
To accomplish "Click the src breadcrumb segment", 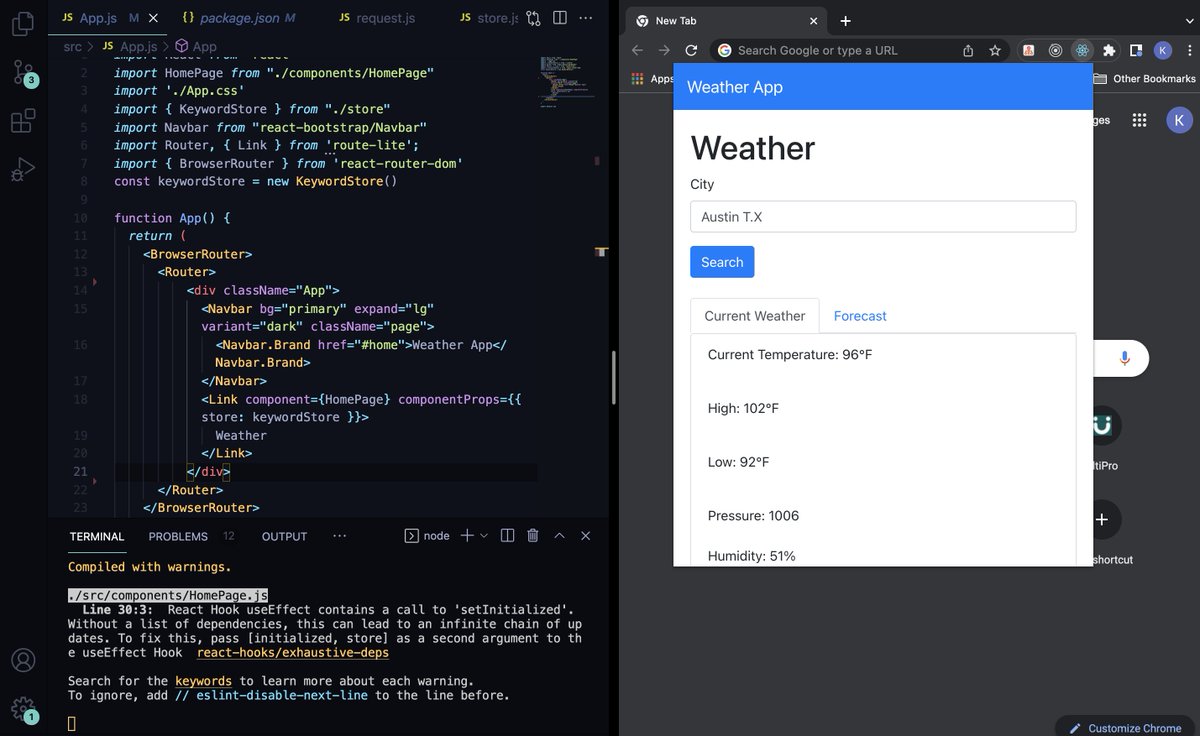I will tap(72, 46).
